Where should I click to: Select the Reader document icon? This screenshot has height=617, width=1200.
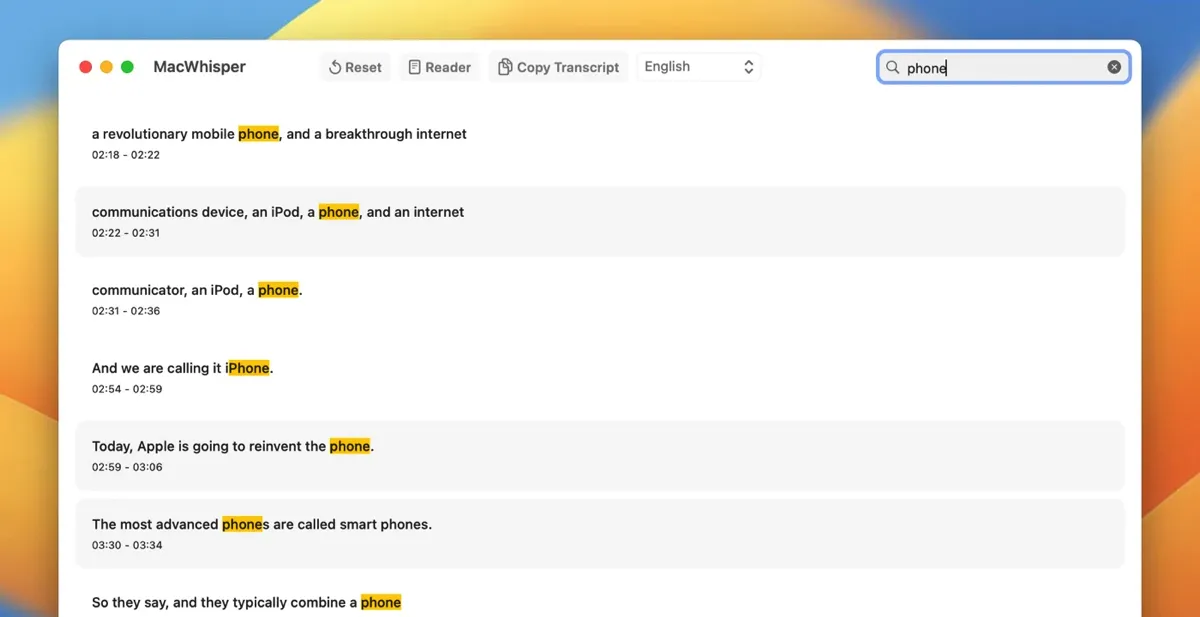point(414,67)
